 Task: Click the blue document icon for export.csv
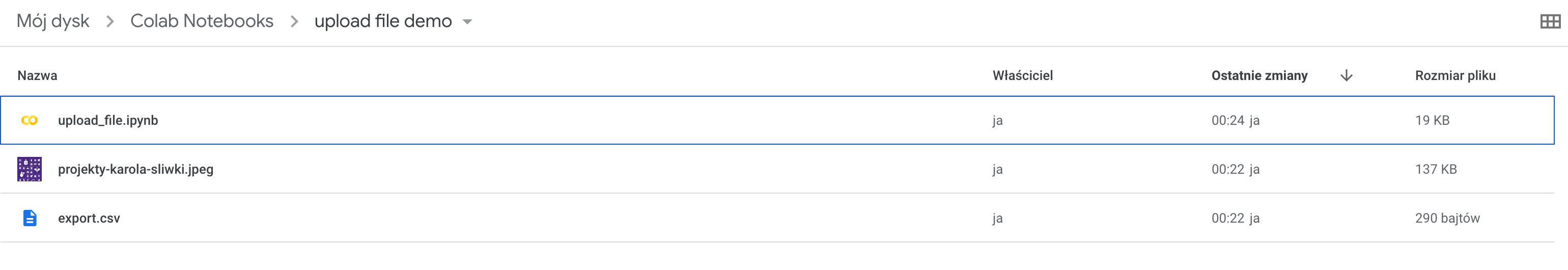(29, 218)
